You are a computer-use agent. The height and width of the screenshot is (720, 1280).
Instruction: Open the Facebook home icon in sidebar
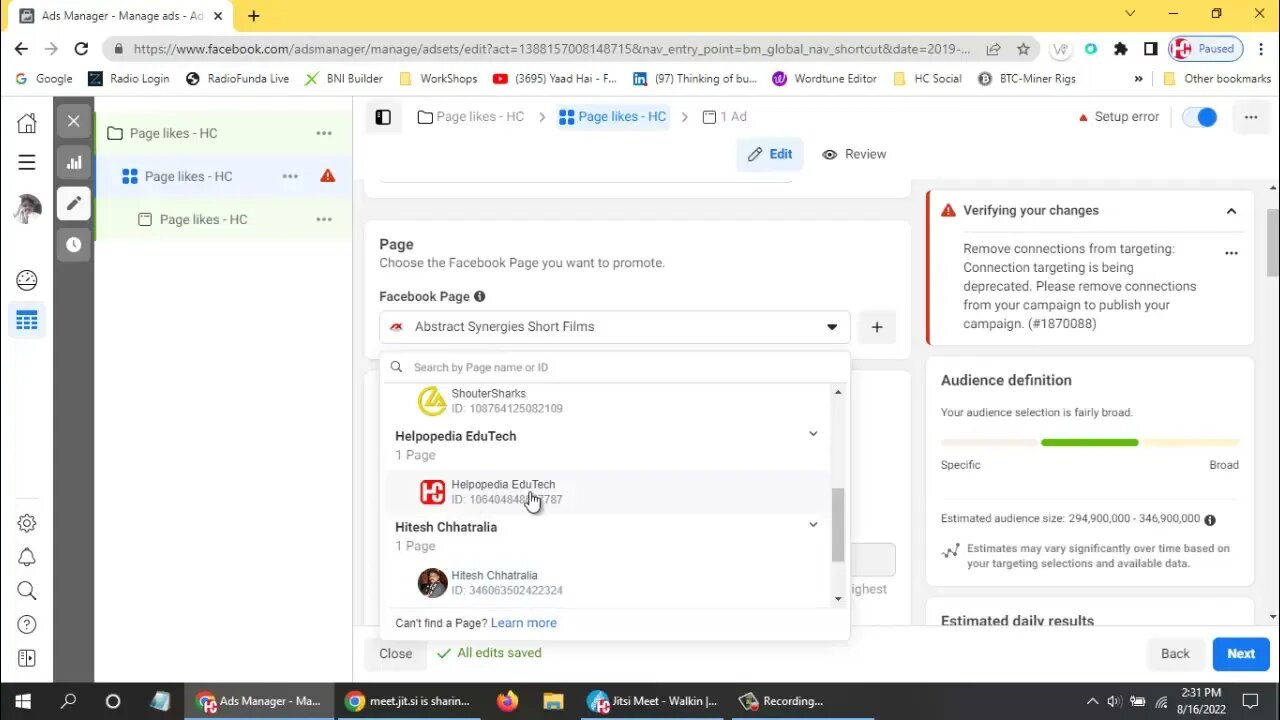[x=27, y=123]
